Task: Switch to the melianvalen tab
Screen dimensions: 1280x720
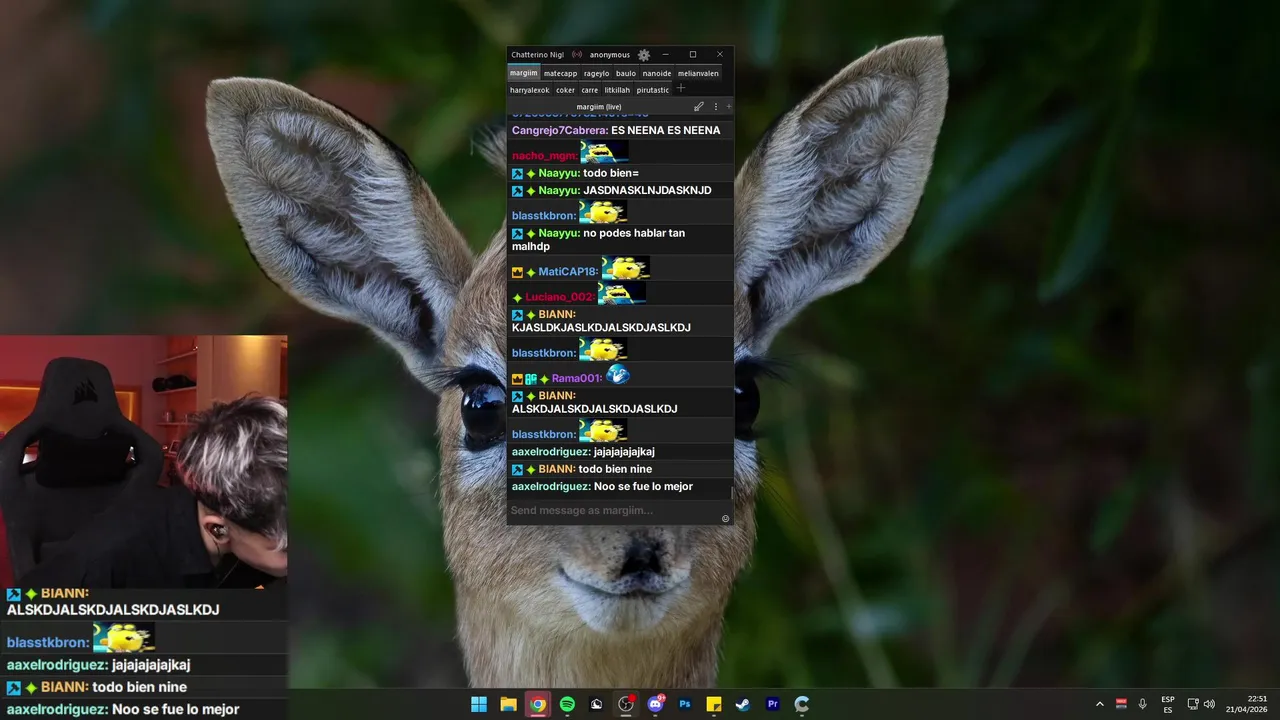Action: point(698,73)
